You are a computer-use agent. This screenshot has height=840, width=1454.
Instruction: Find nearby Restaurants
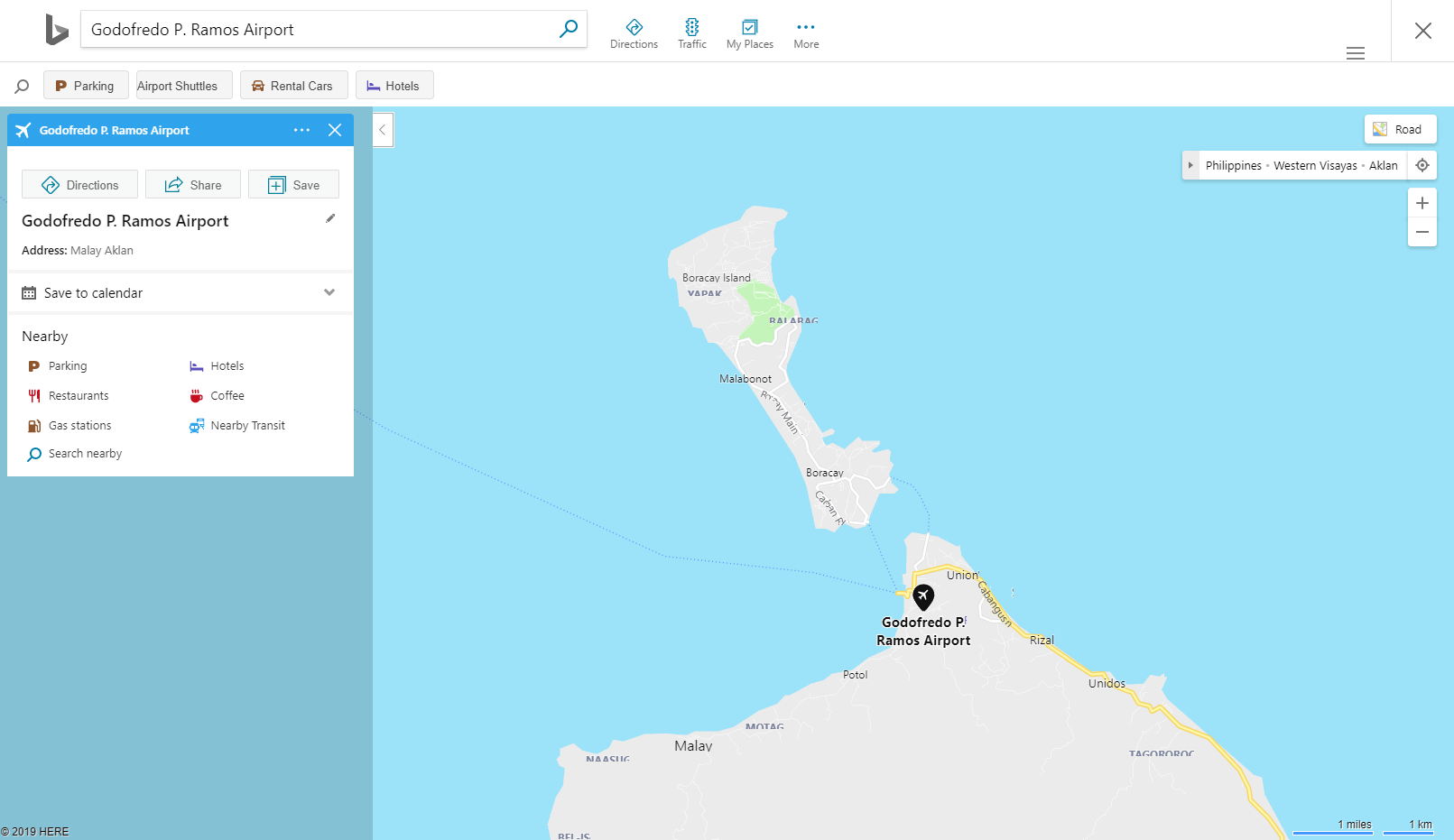click(68, 395)
